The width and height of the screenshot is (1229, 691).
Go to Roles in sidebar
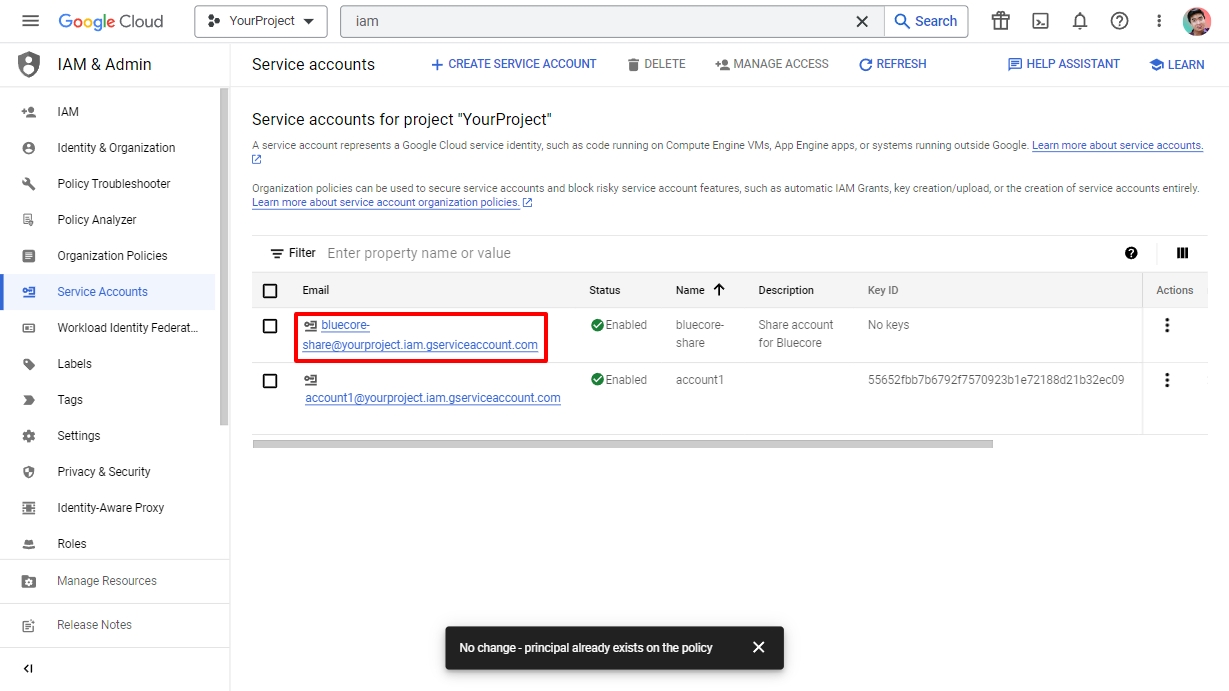click(x=72, y=544)
